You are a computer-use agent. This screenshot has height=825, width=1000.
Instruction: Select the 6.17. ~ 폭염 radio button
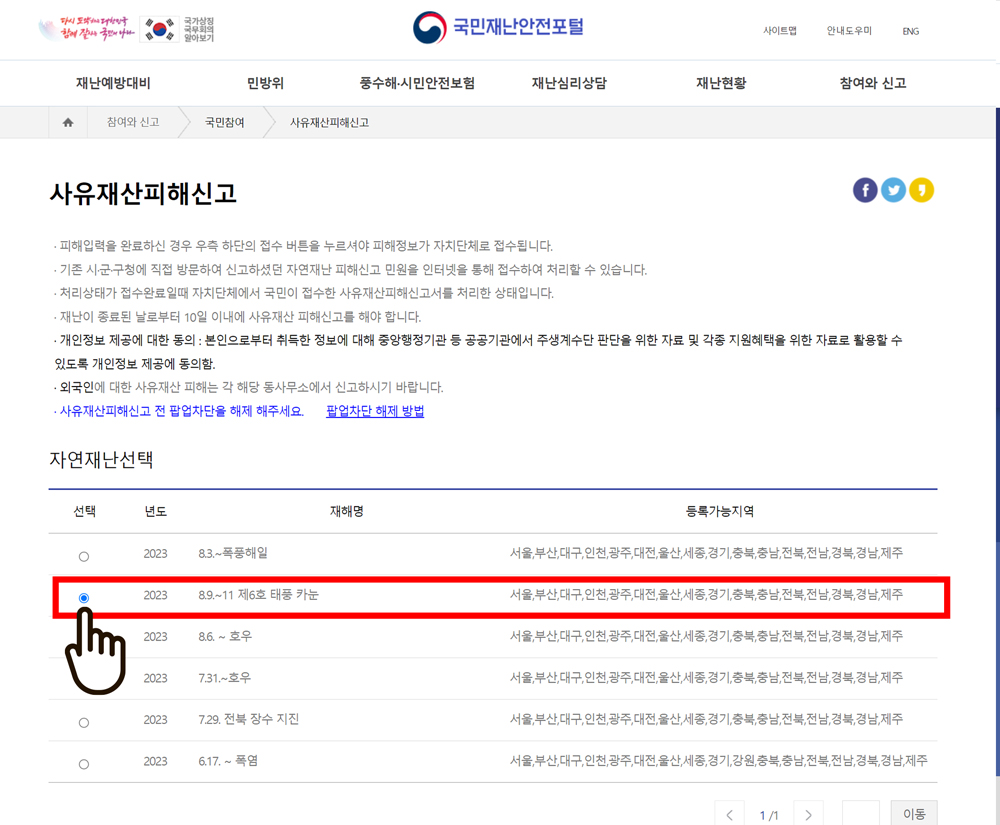(84, 762)
